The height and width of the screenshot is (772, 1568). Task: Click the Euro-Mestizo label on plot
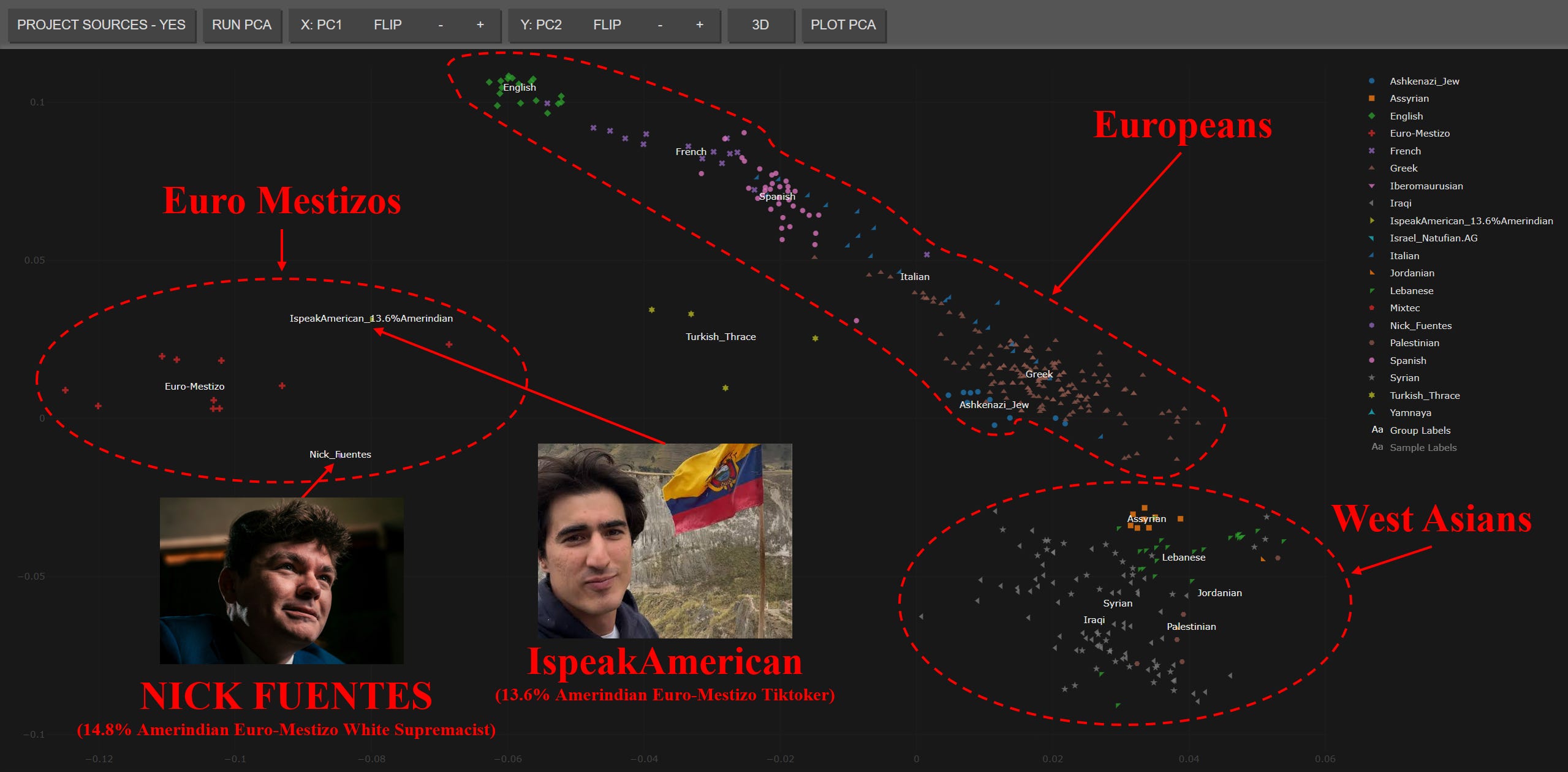[194, 387]
